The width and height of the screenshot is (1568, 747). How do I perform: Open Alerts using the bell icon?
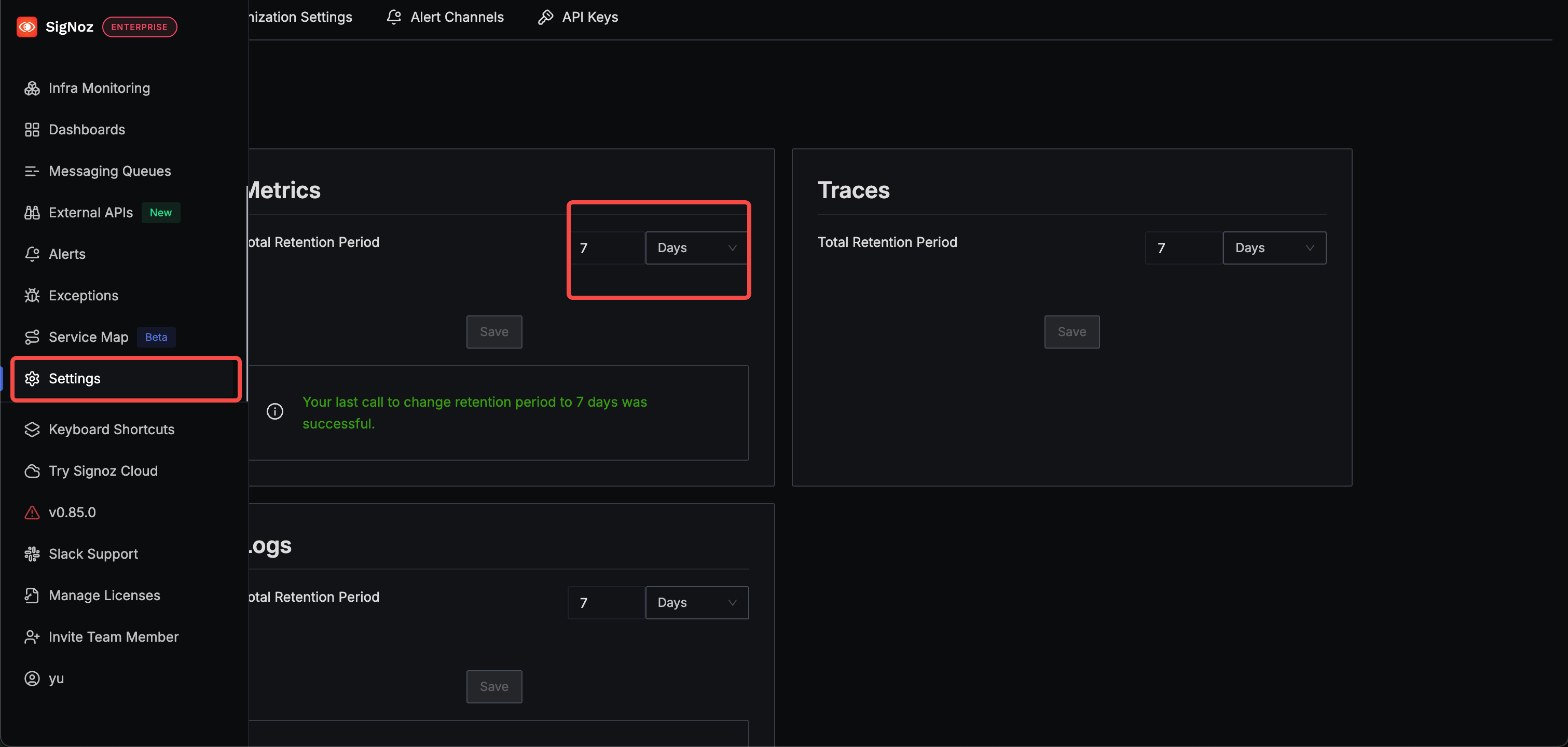click(x=32, y=254)
